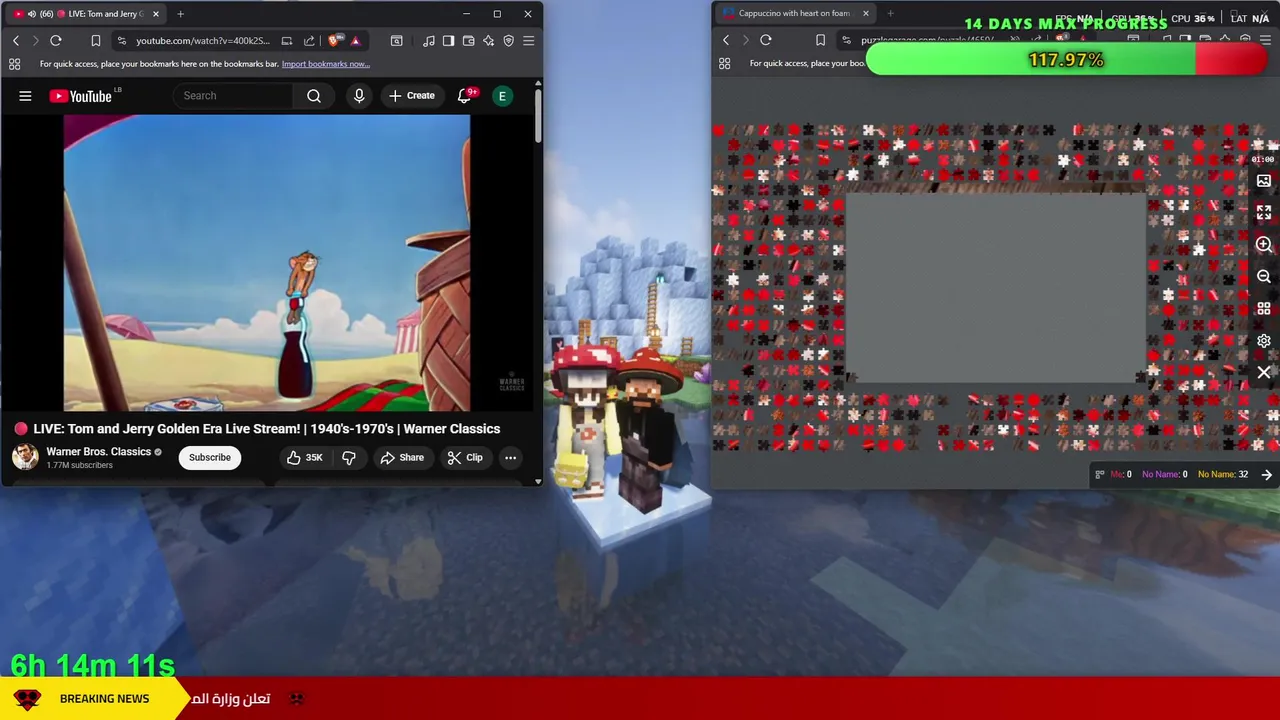The width and height of the screenshot is (1280, 720).
Task: Click the Tom and Jerry video player
Action: point(267,263)
